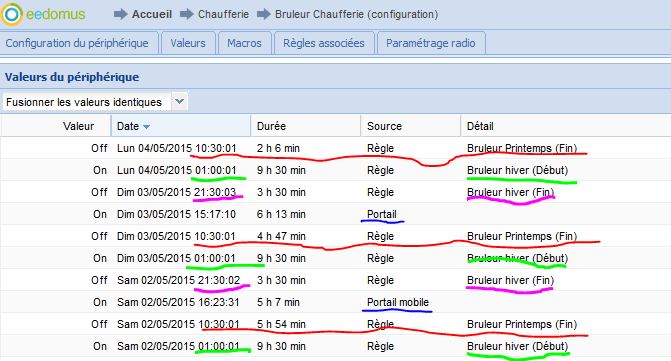Click On value for Dim 03/05/2015 15:17:10
671x361 pixels.
(x=100, y=214)
